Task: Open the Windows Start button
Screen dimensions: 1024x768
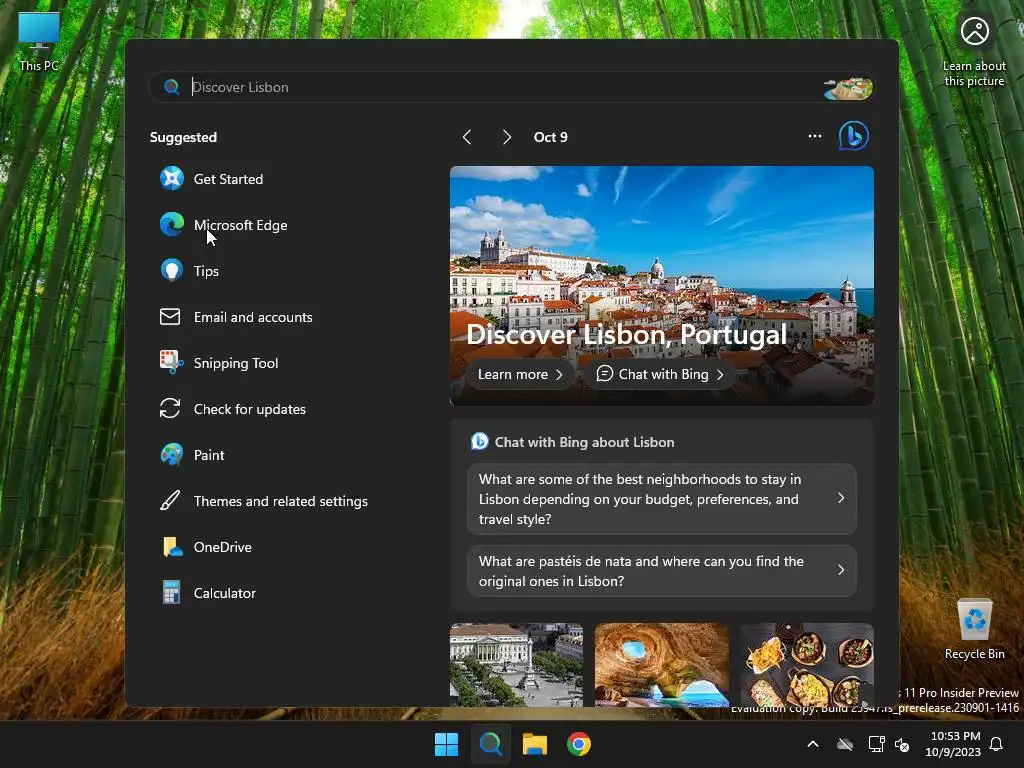Action: [447, 744]
